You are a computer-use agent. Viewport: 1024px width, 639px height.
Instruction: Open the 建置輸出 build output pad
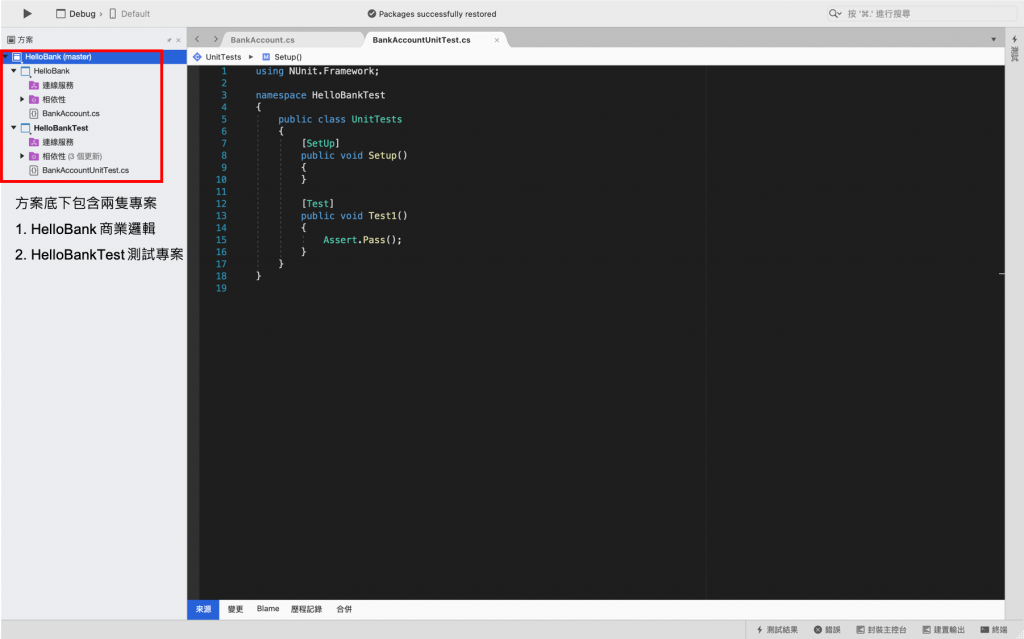click(x=943, y=630)
